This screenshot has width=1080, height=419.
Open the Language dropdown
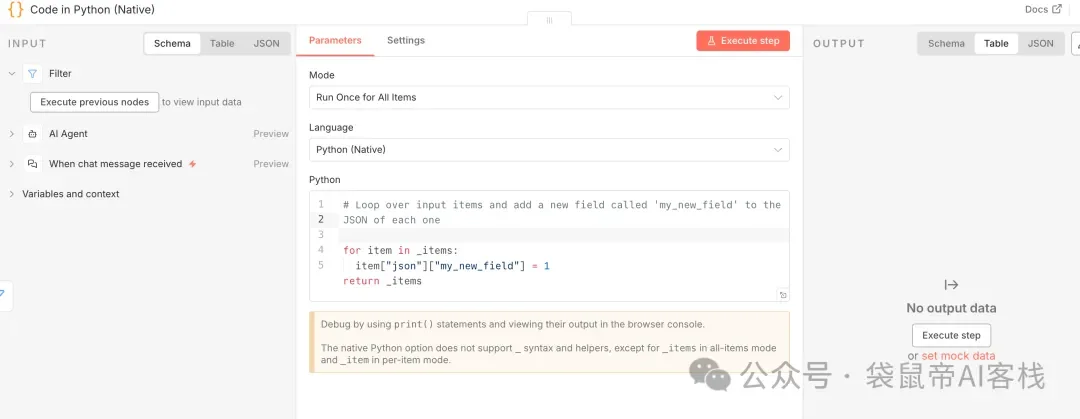[549, 150]
